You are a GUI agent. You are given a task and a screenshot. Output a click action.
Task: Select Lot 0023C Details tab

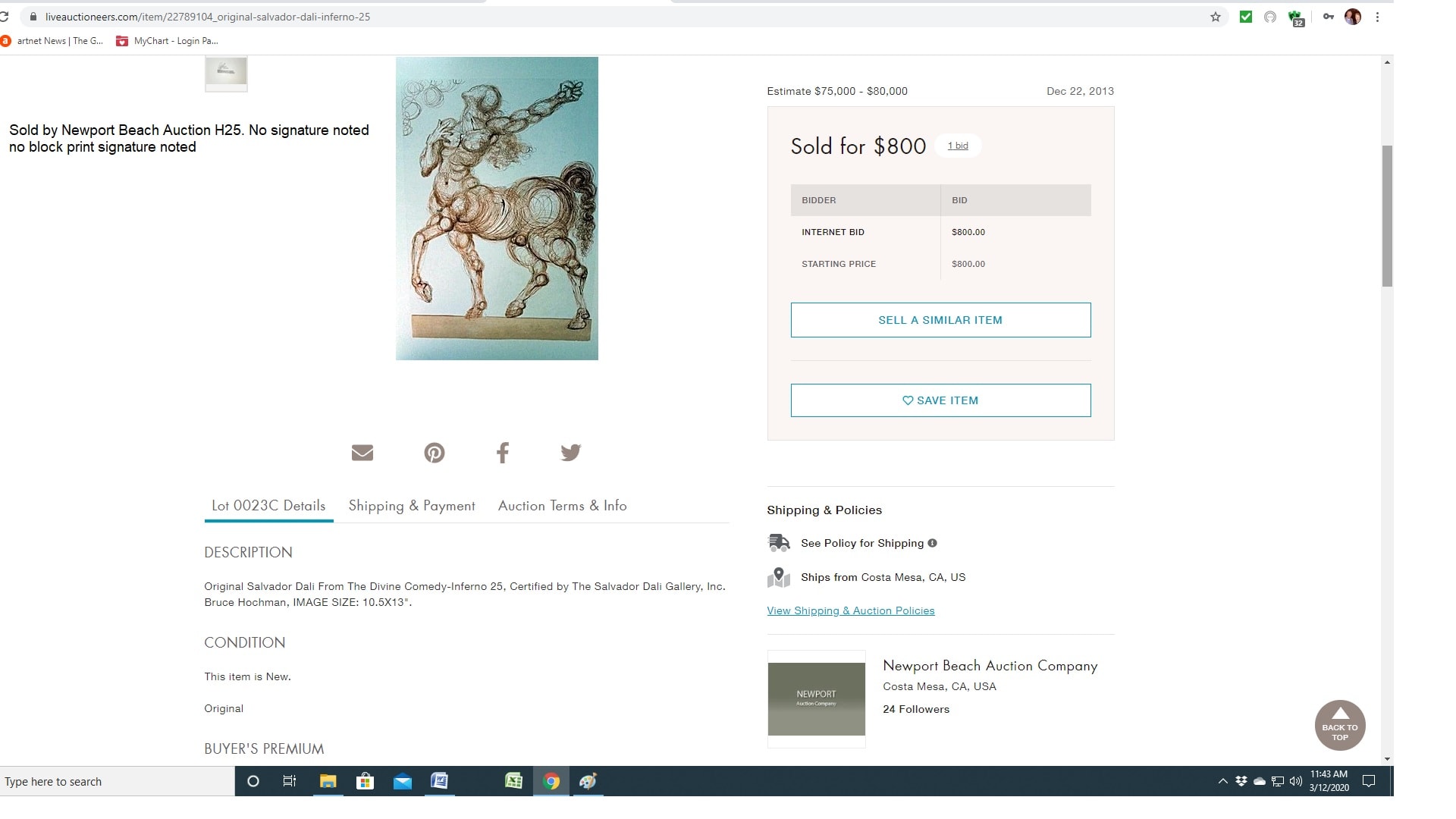click(268, 506)
